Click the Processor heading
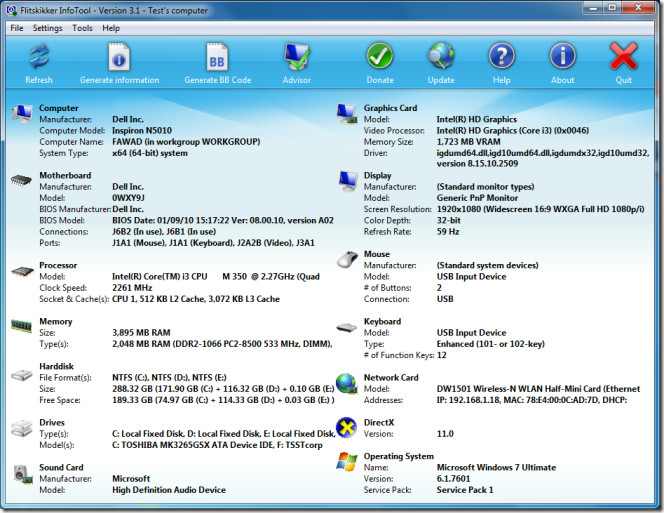The width and height of the screenshot is (664, 513). [58, 265]
